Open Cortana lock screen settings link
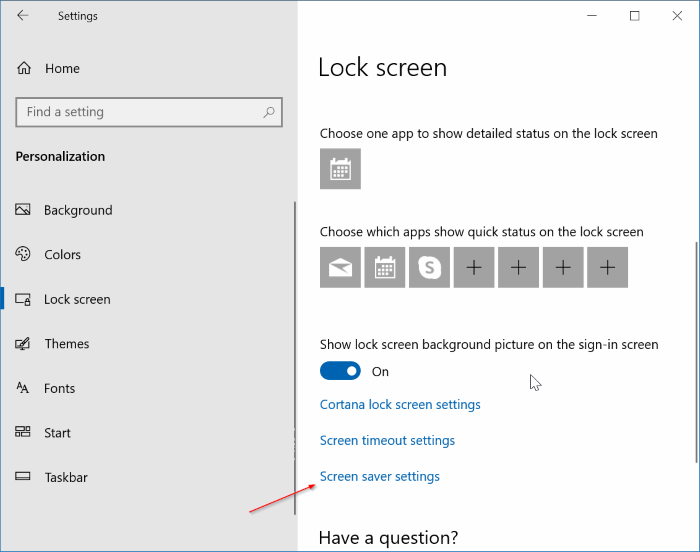Screen dimensions: 700x552 tap(400, 404)
